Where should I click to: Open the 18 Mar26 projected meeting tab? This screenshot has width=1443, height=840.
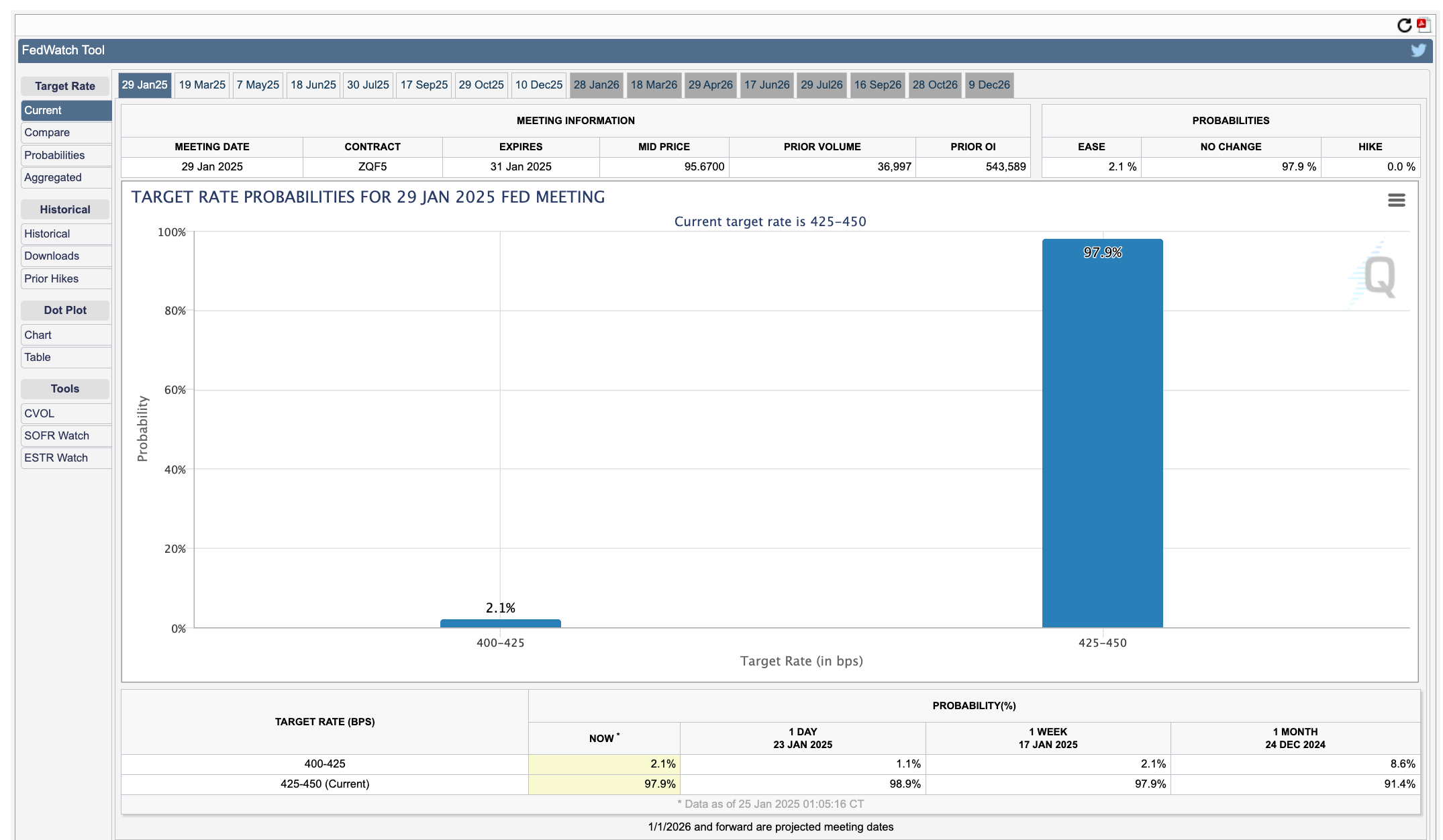pos(654,85)
